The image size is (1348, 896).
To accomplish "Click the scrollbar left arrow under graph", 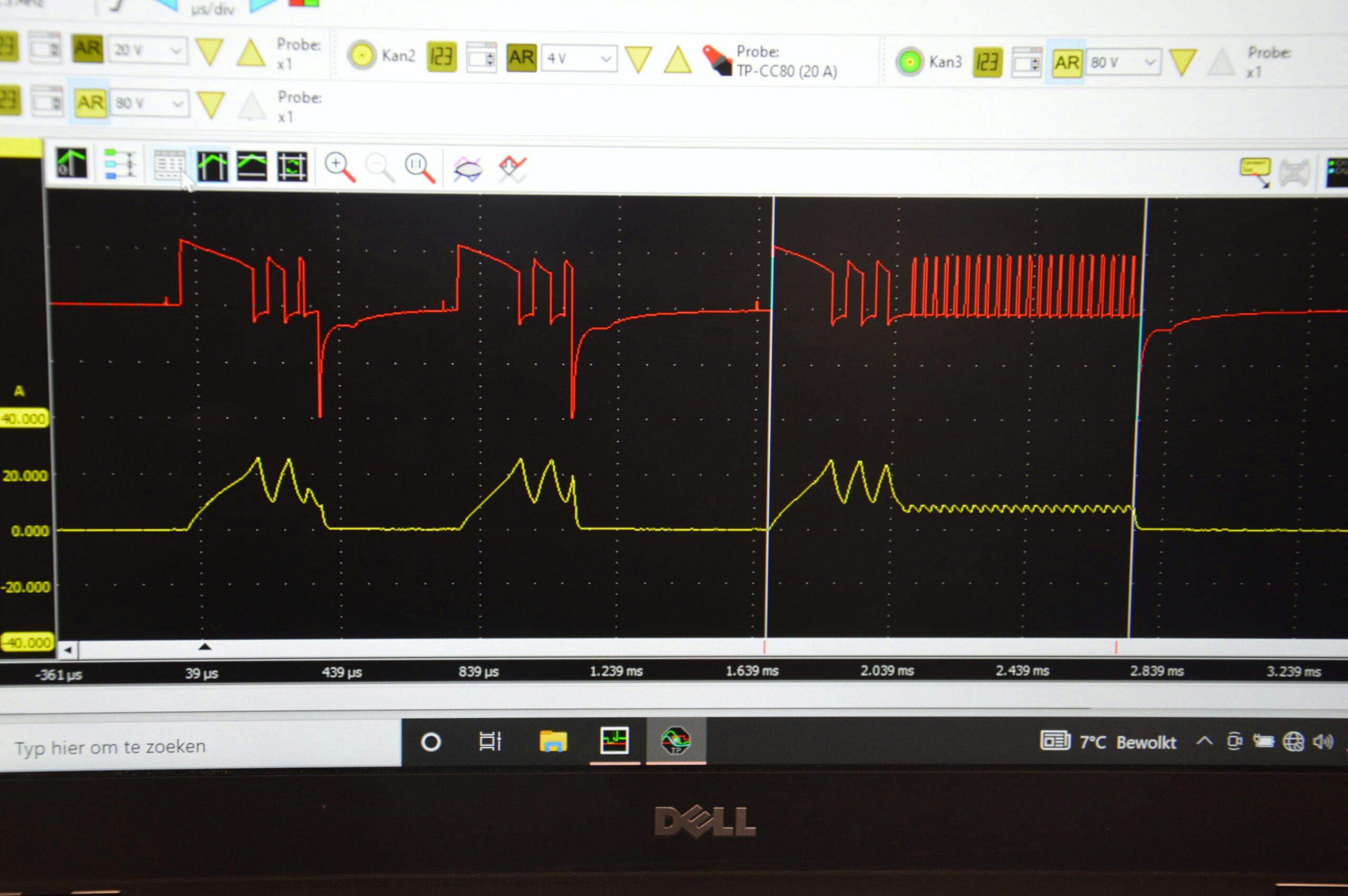I will (x=68, y=650).
